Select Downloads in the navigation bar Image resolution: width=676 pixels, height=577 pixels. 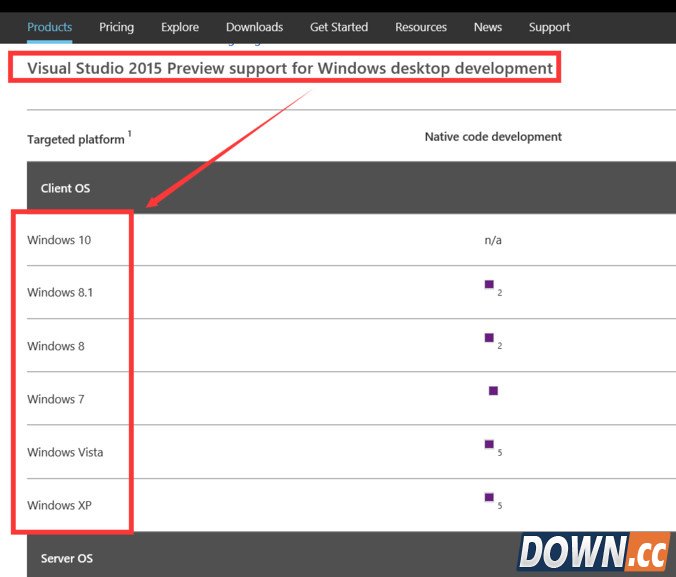[254, 27]
